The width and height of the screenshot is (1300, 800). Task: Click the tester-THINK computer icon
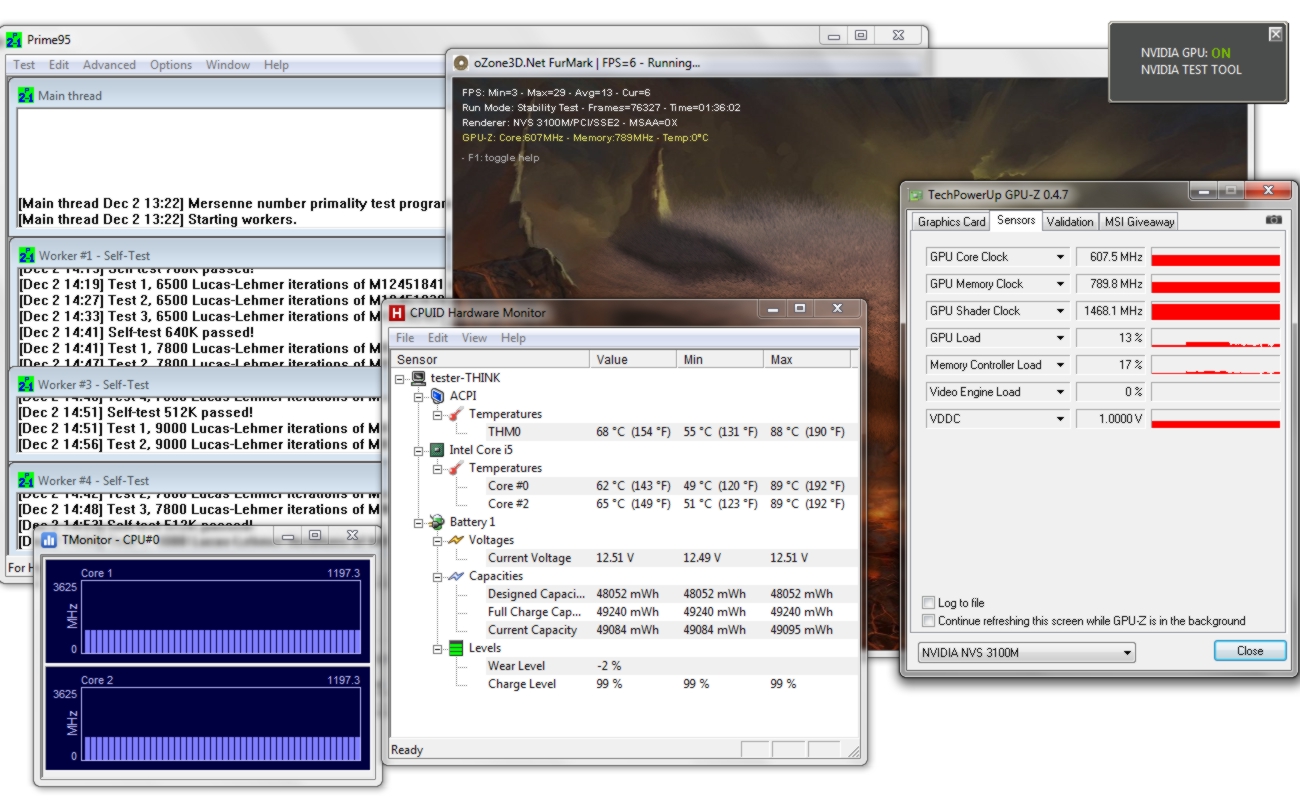[x=419, y=378]
